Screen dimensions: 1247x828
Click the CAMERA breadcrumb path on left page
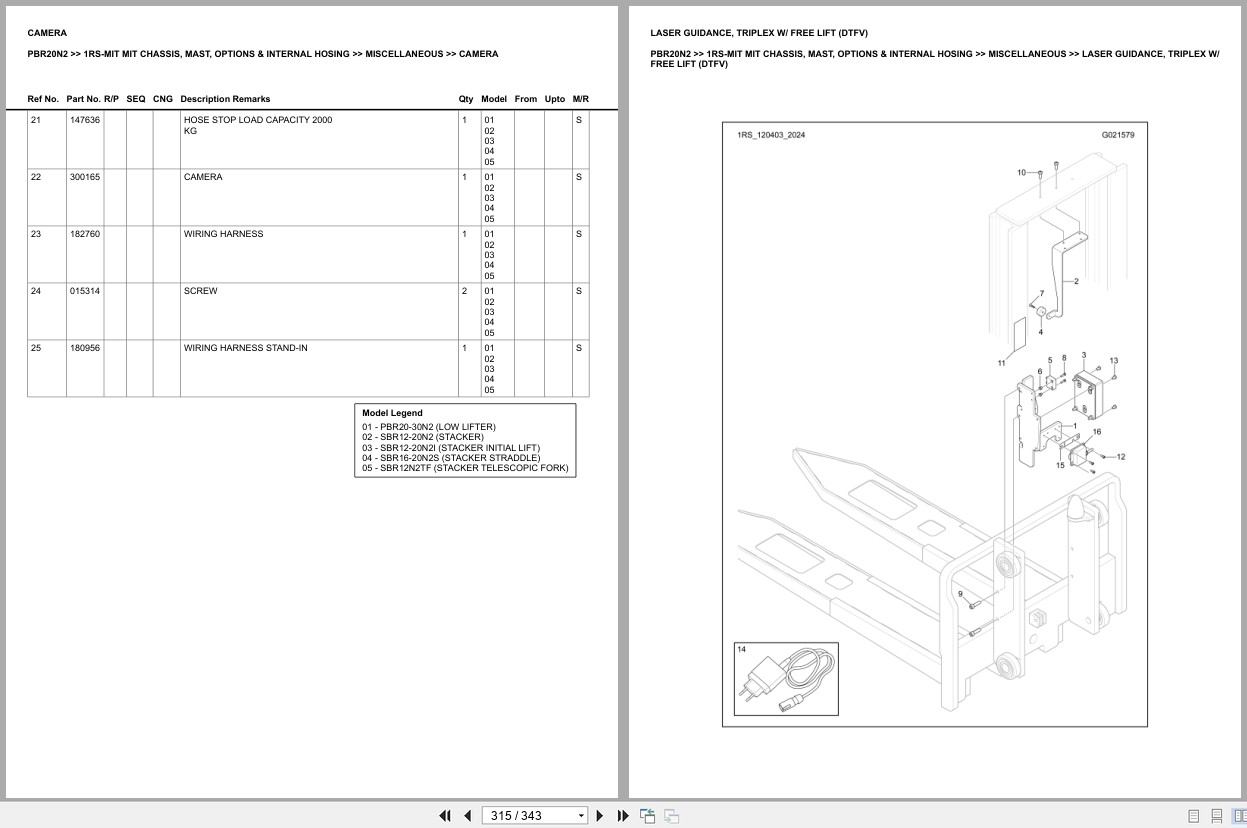point(263,54)
